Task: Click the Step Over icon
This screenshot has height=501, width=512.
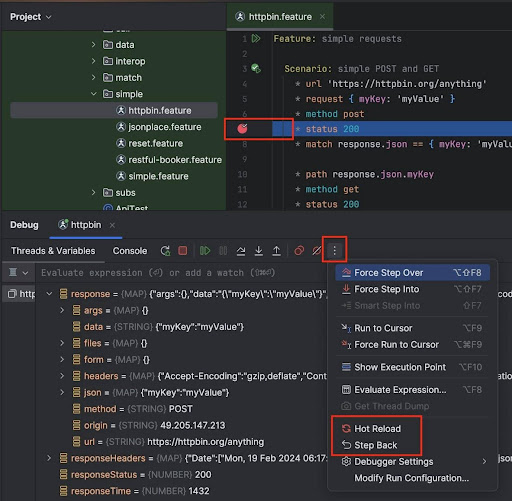Action: (x=241, y=251)
